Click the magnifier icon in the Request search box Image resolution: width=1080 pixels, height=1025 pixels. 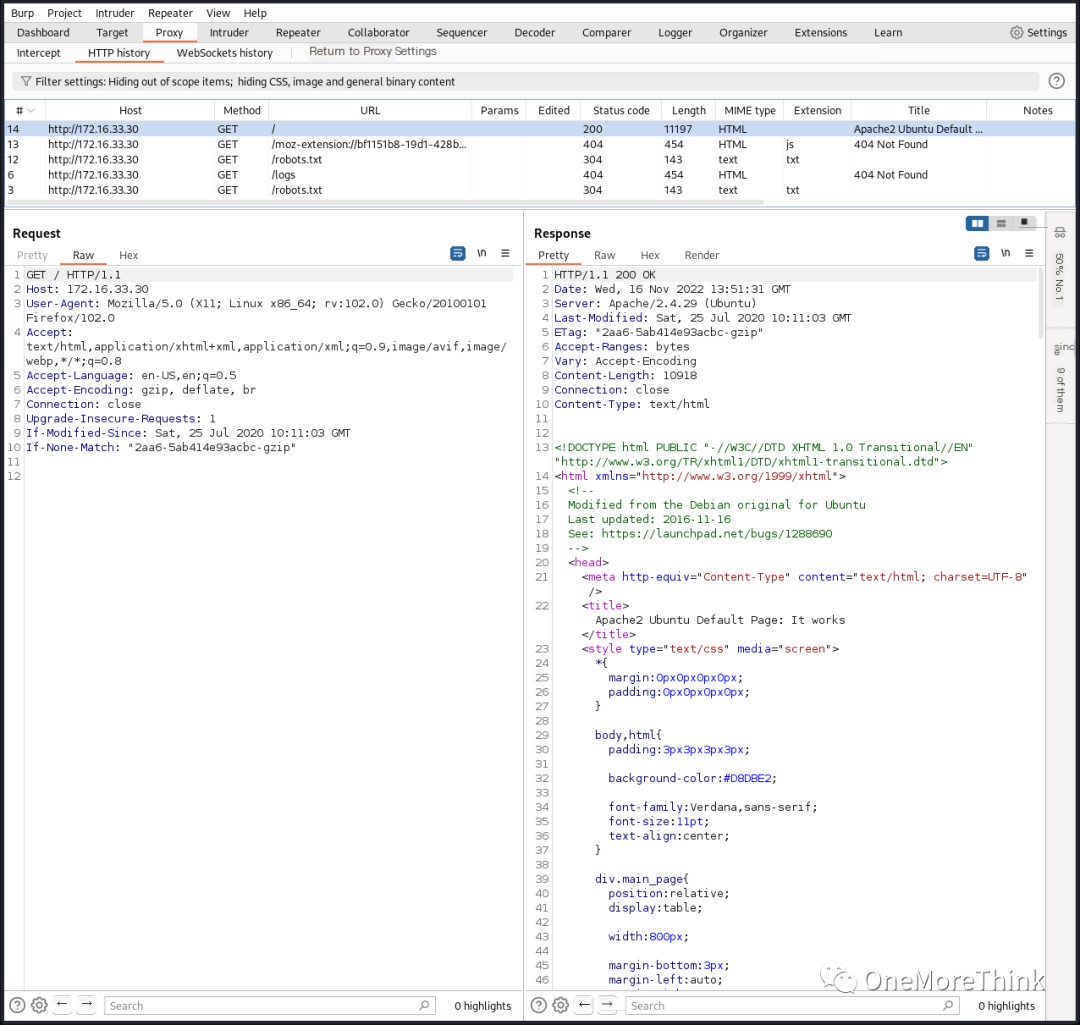click(x=424, y=1005)
